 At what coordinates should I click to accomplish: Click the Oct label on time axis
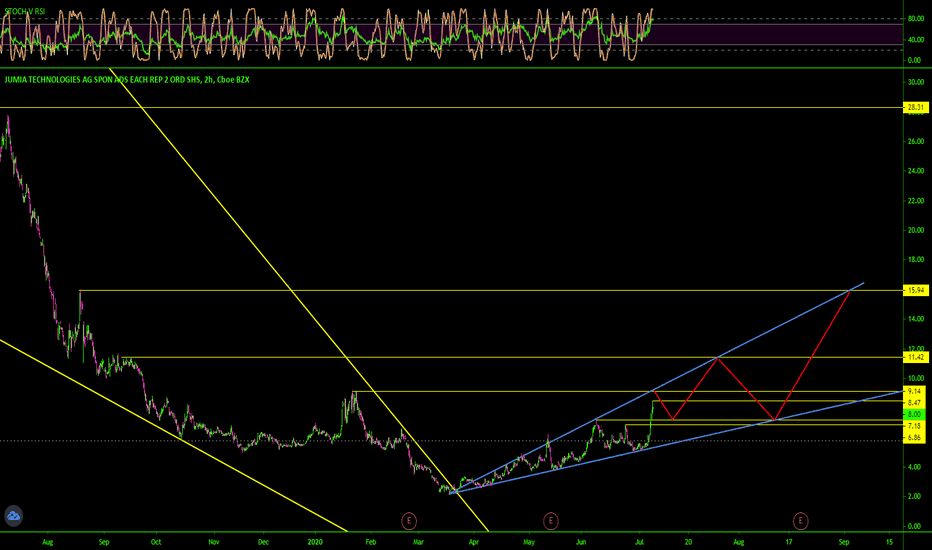[156, 542]
